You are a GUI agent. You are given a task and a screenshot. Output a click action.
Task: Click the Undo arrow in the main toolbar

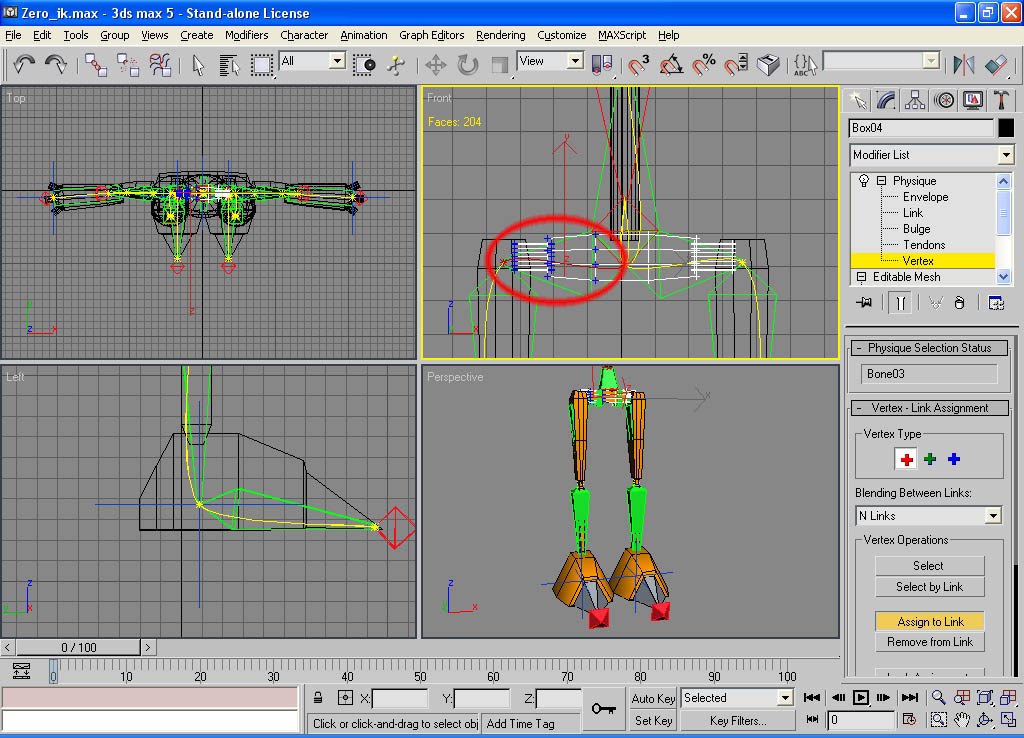[24, 65]
